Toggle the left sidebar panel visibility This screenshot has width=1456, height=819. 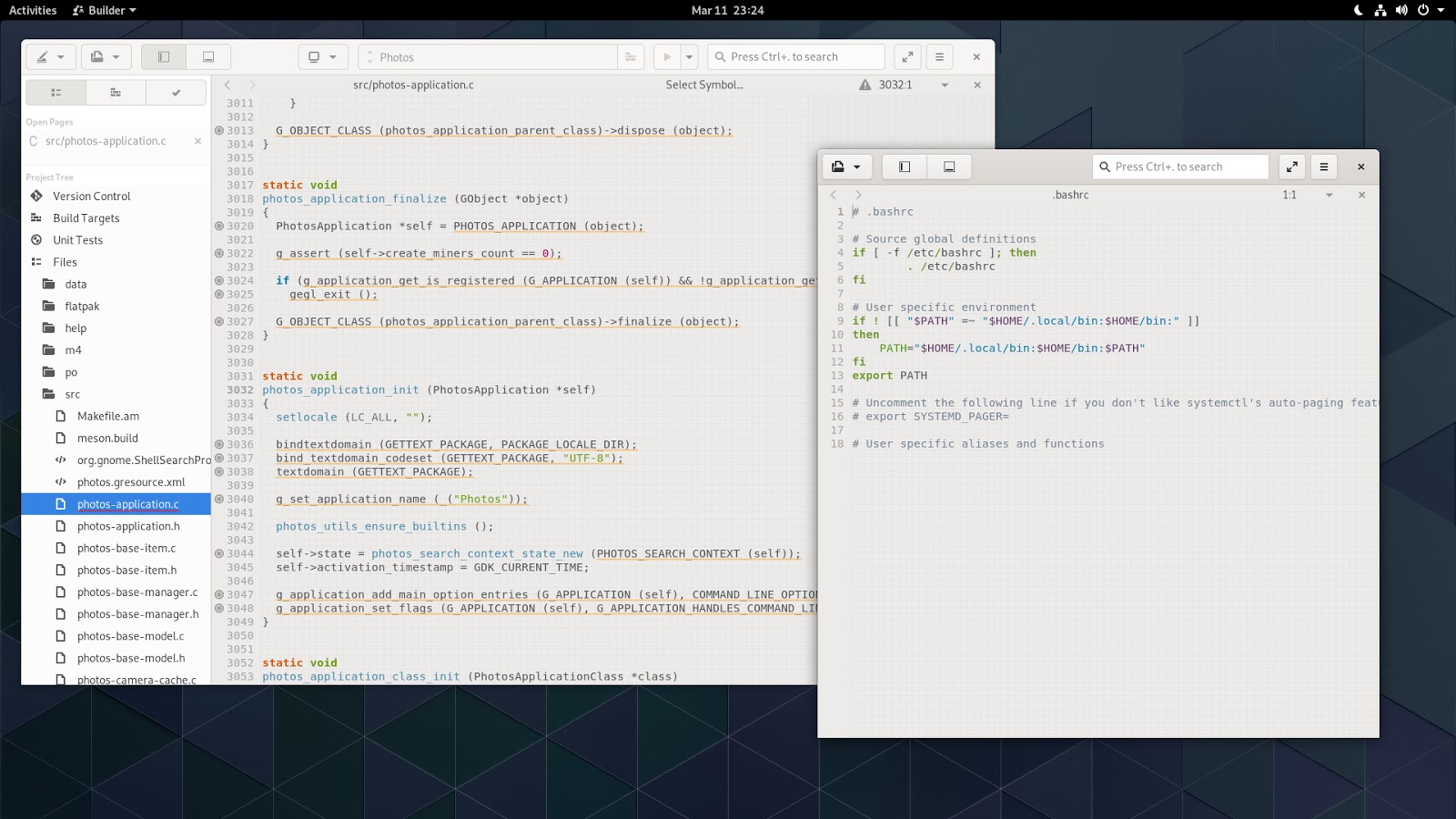tap(164, 56)
